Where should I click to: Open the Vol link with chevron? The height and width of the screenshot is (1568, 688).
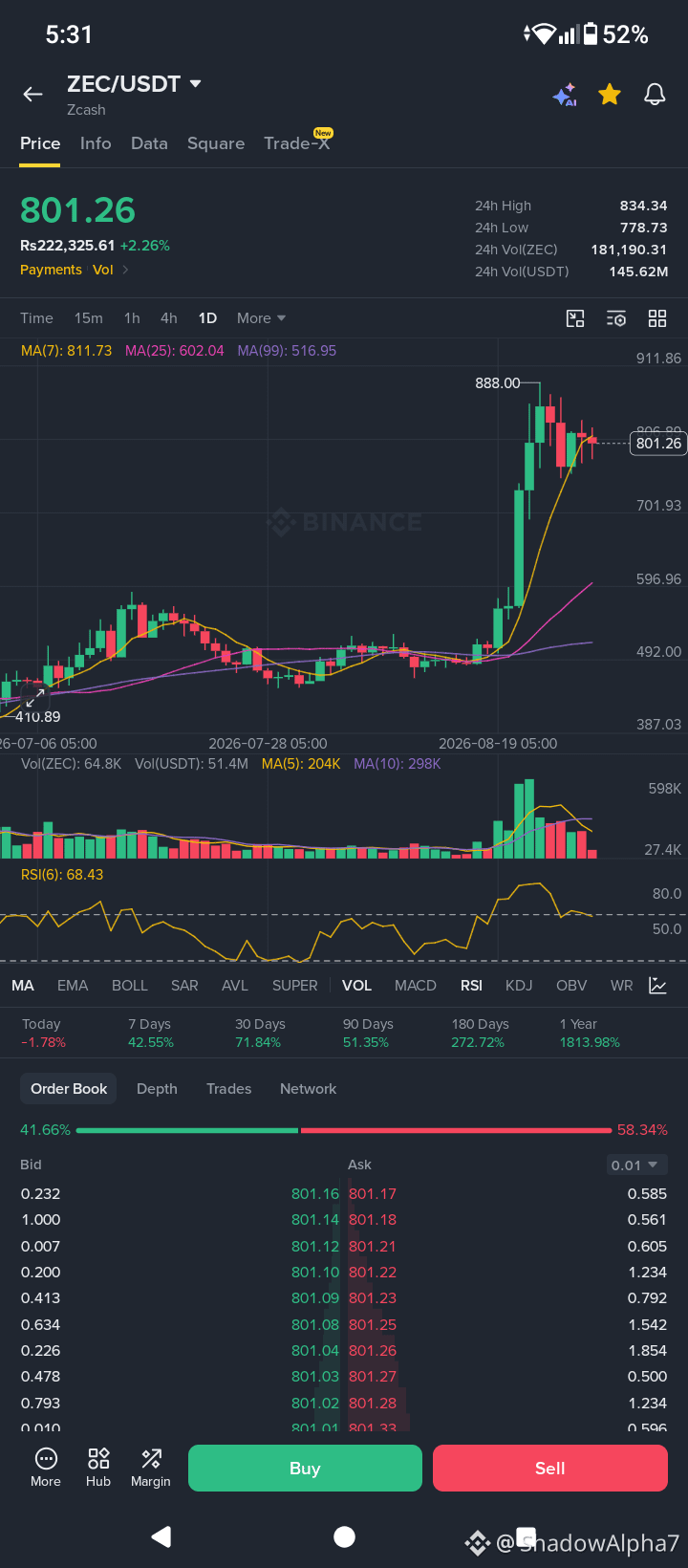tap(111, 270)
